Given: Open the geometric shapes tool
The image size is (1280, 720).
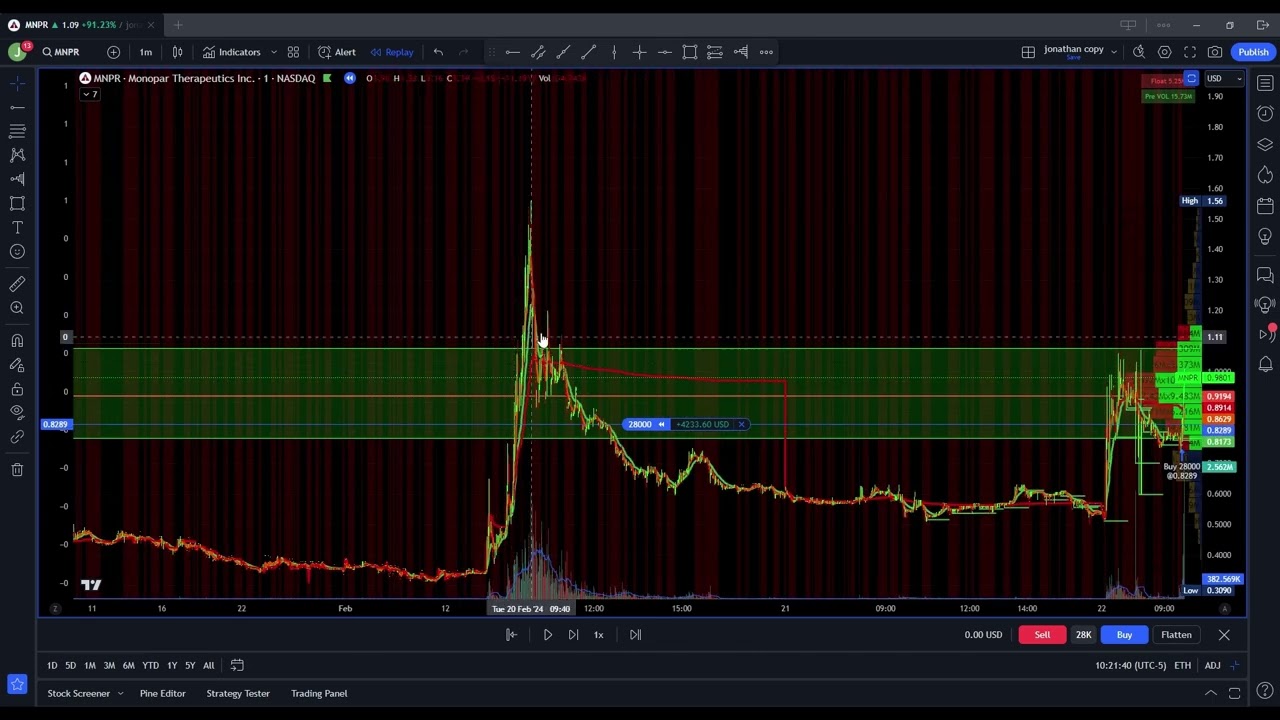Looking at the screenshot, I should click(17, 203).
